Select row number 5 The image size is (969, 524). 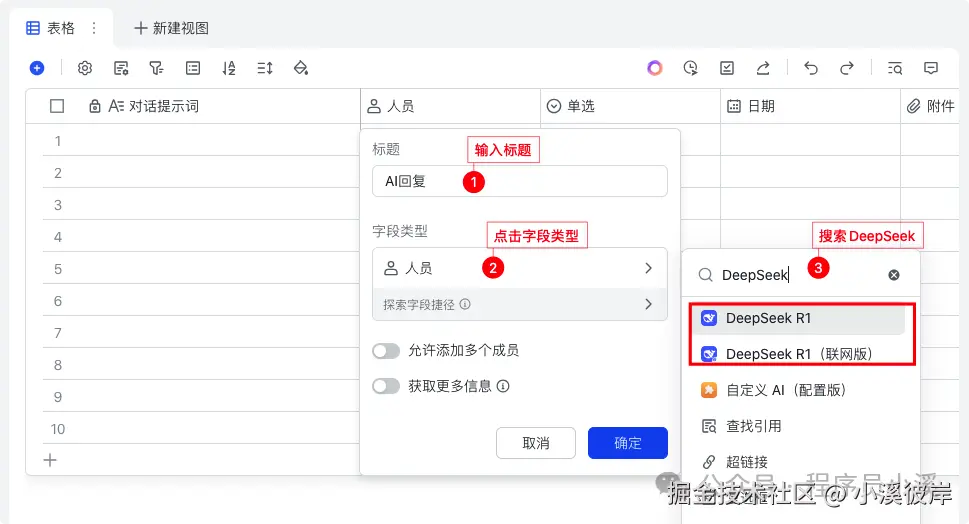(57, 269)
